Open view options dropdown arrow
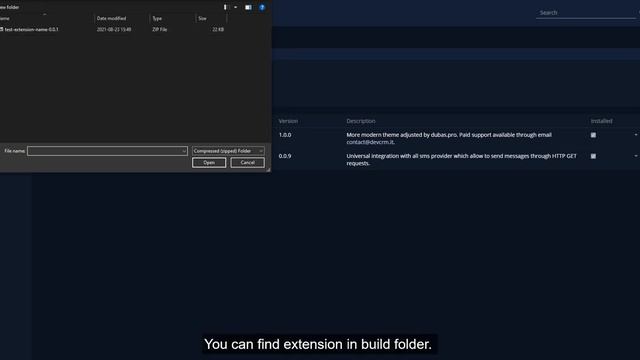The width and height of the screenshot is (640, 360). (236, 7)
